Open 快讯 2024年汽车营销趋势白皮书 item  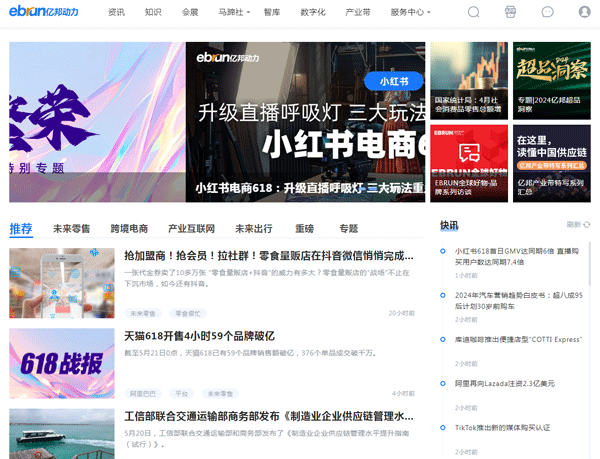point(518,301)
